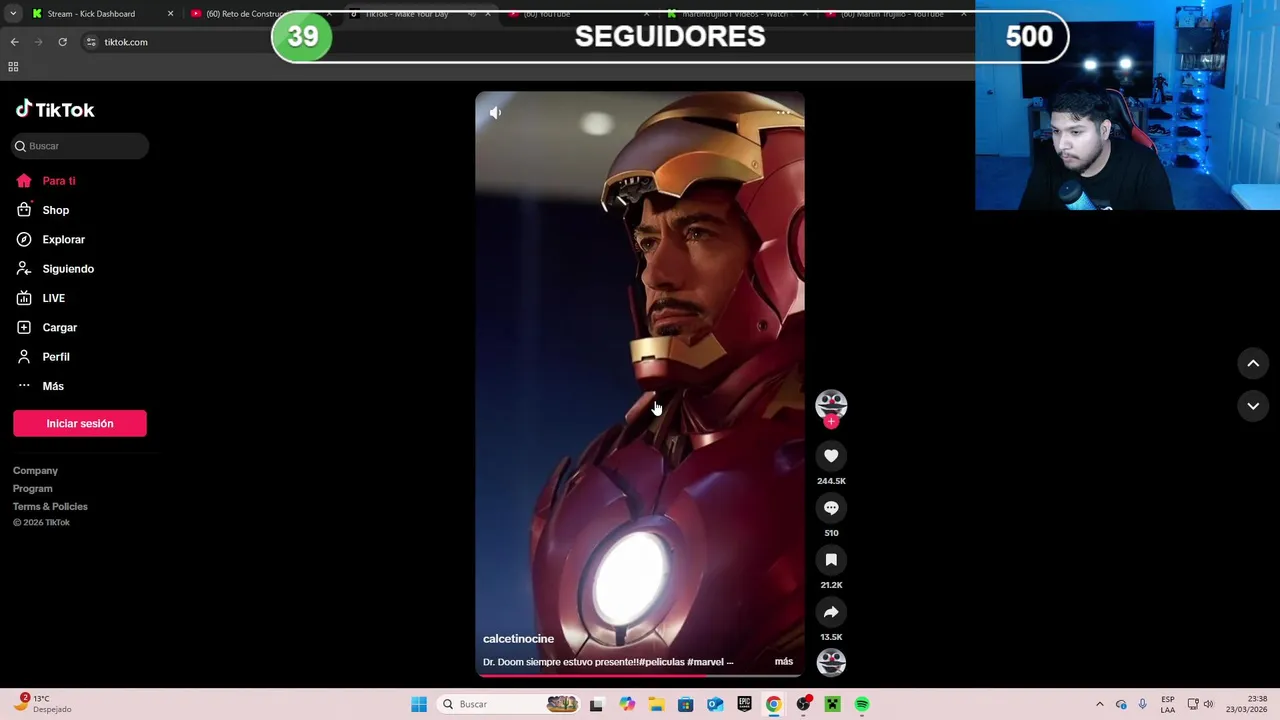Open Outlook from the taskbar
1280x720 pixels.
click(715, 704)
